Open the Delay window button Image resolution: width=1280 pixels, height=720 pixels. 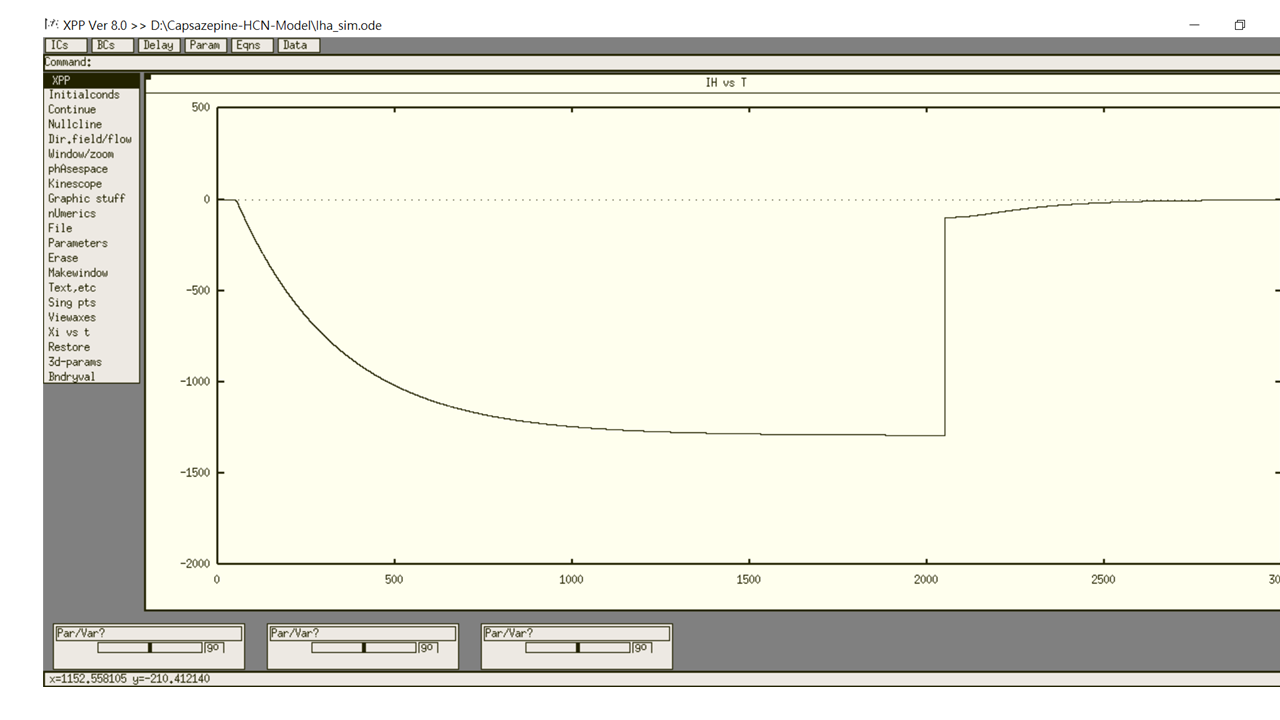[159, 45]
